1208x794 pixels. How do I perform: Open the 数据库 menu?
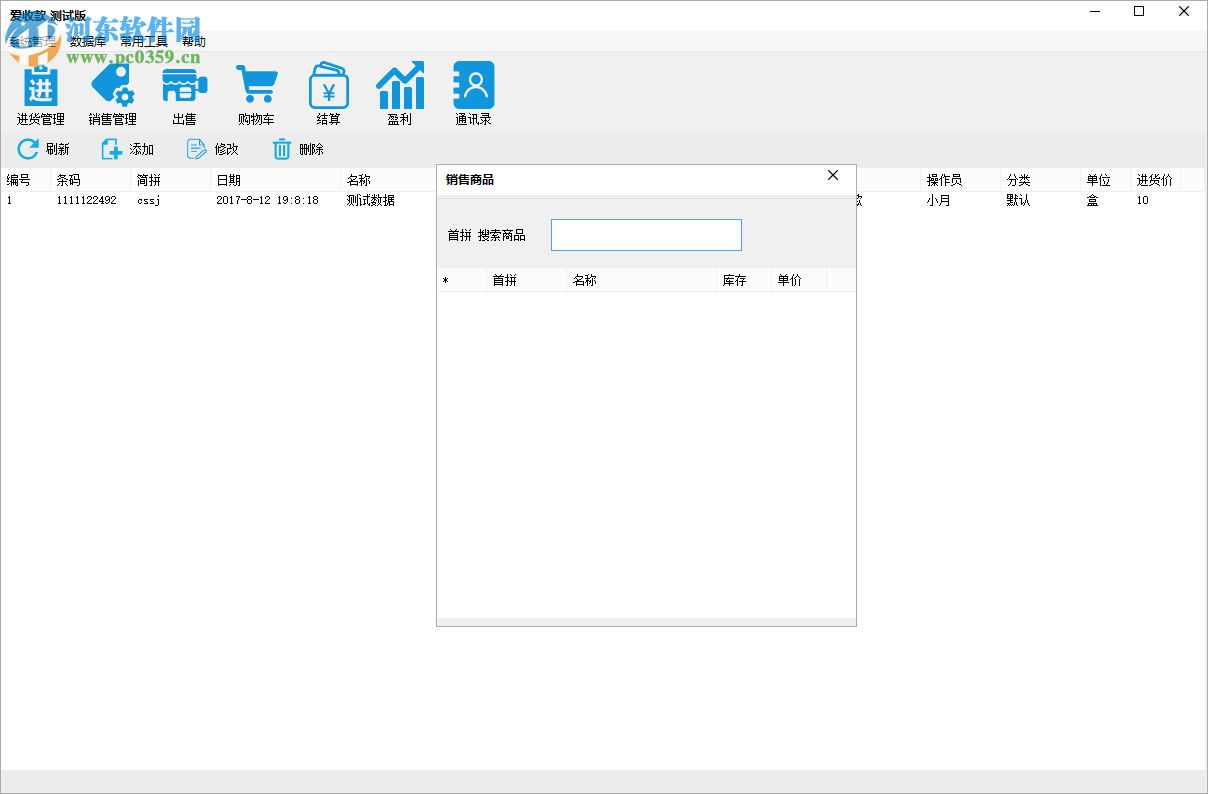click(87, 41)
